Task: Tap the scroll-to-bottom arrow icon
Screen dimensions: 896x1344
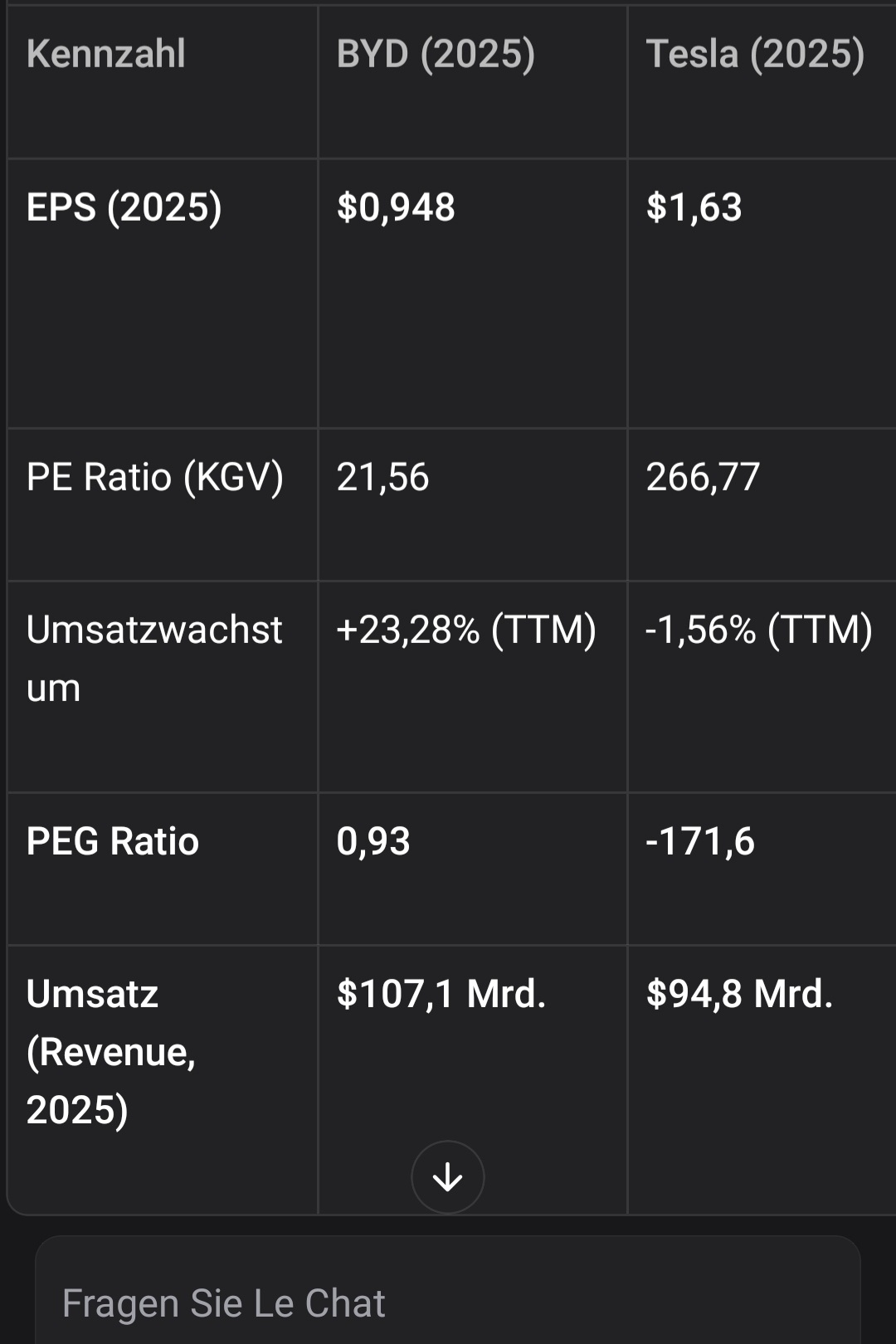Action: pyautogui.click(x=448, y=1177)
